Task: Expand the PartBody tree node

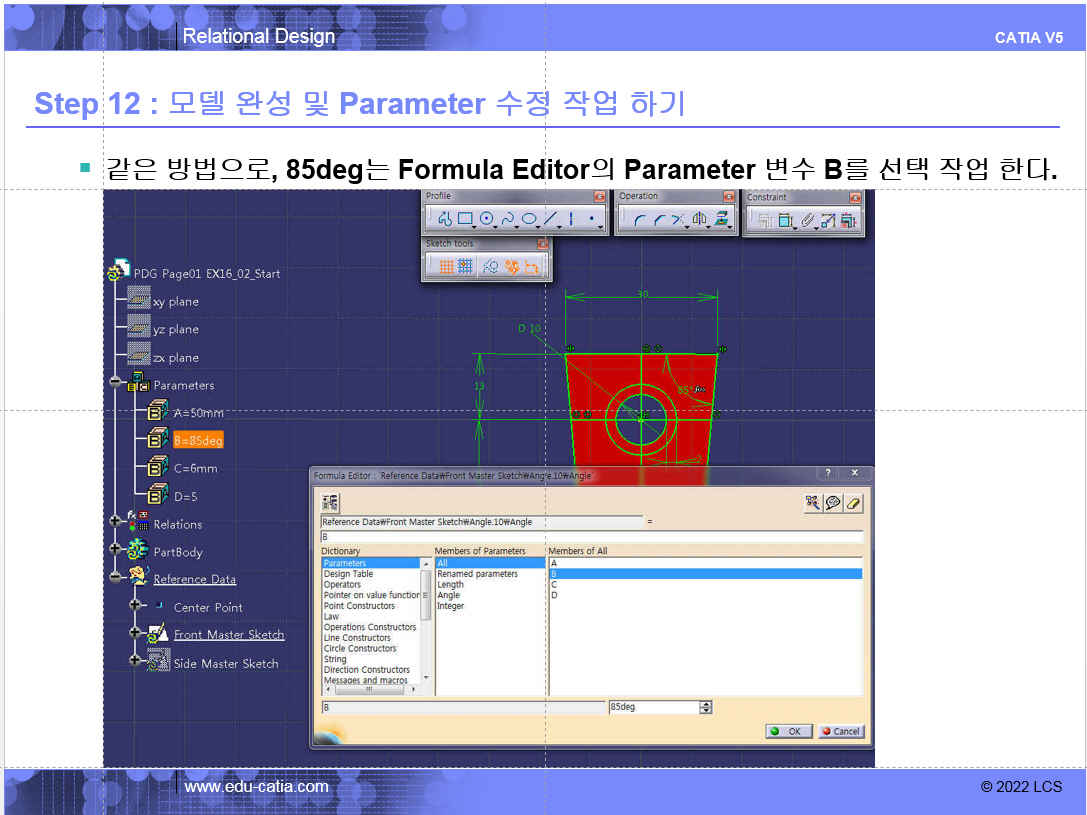Action: 116,550
